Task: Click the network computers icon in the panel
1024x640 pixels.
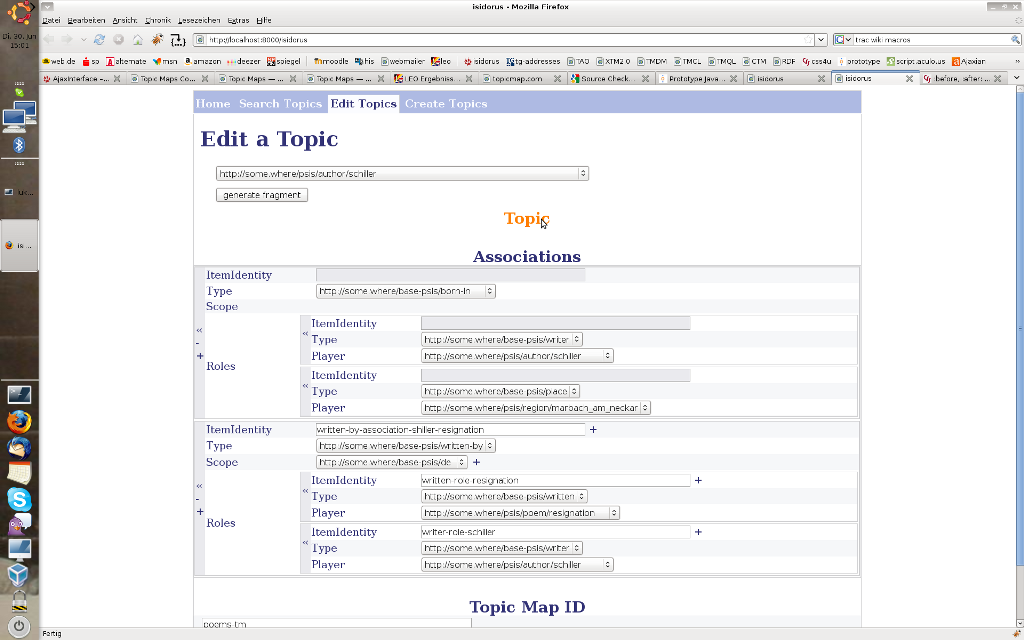Action: tap(19, 118)
